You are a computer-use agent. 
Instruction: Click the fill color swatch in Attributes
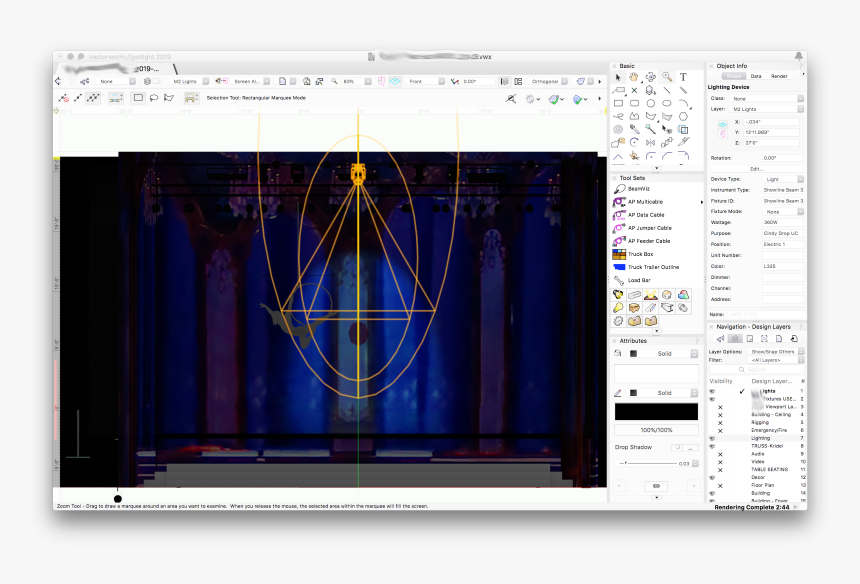(x=656, y=373)
